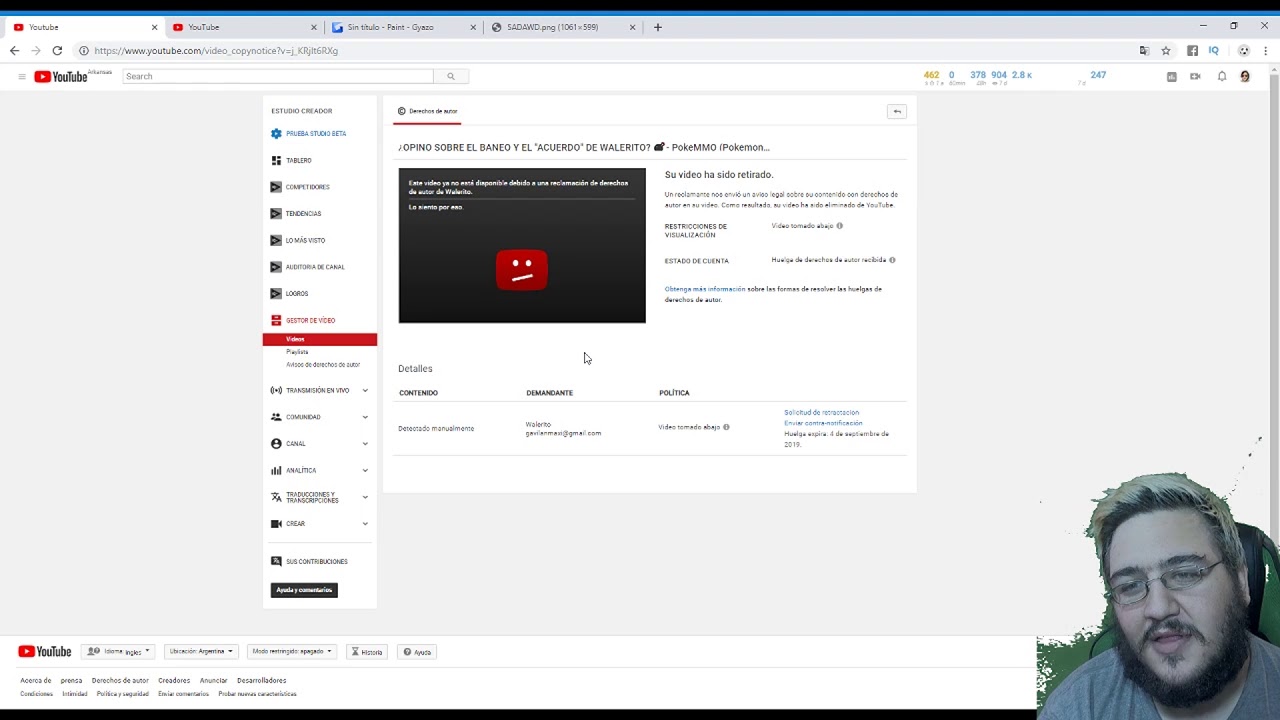Click the 462 vidIQ stat in header
Screen dimensions: 1280x720
pos(932,75)
